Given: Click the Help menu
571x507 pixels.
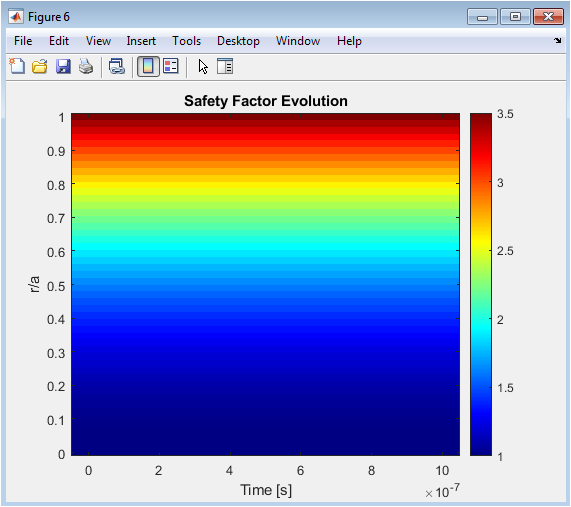Looking at the screenshot, I should (349, 41).
